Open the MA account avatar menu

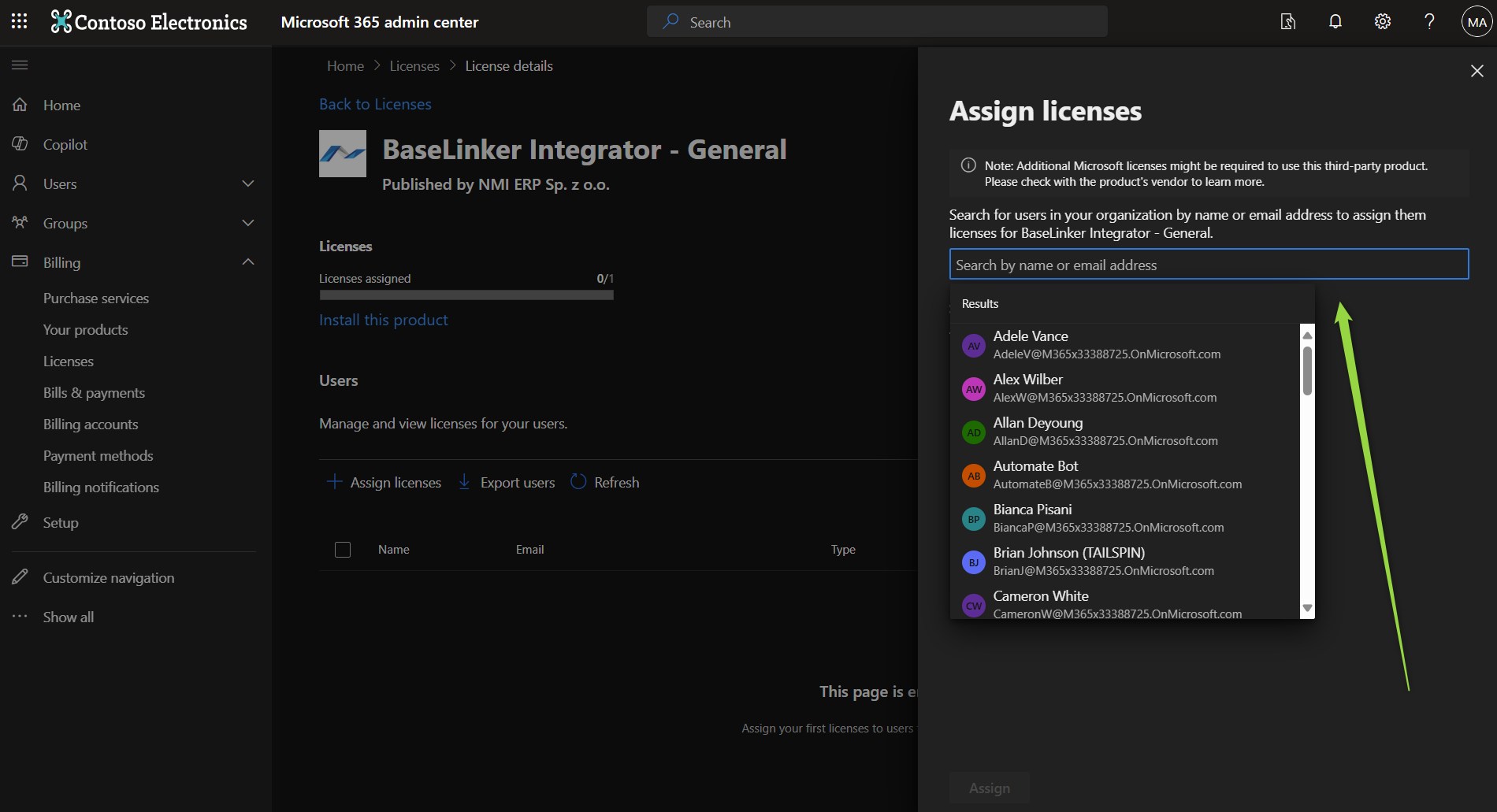pos(1477,22)
